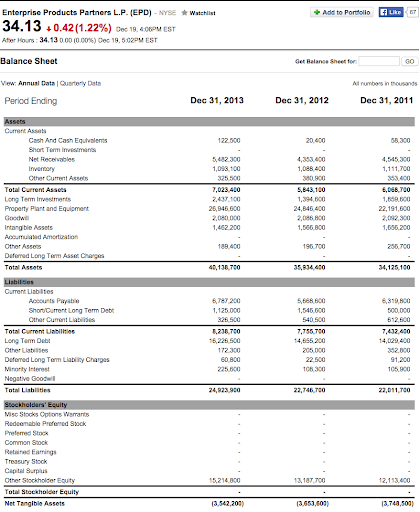This screenshot has width=420, height=512.
Task: Click the Total Assets row label
Action: click(x=23, y=267)
